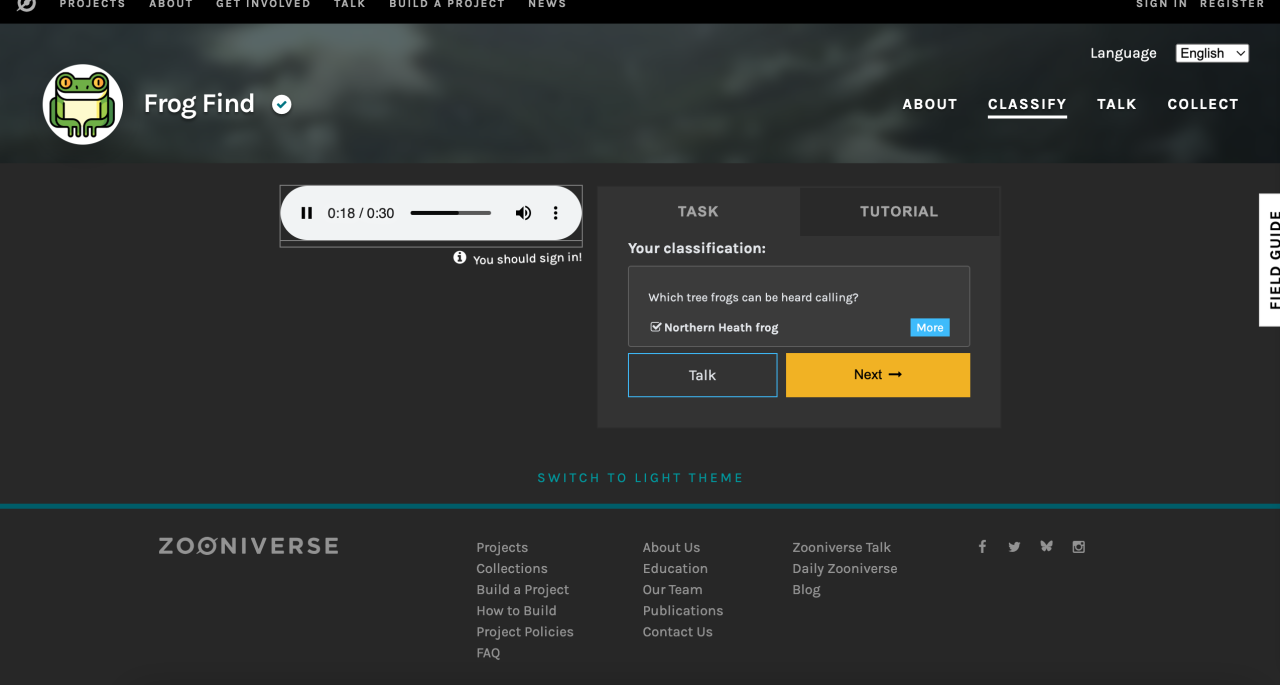Open News in top navigation
Viewport: 1280px width, 685px height.
(x=547, y=4)
